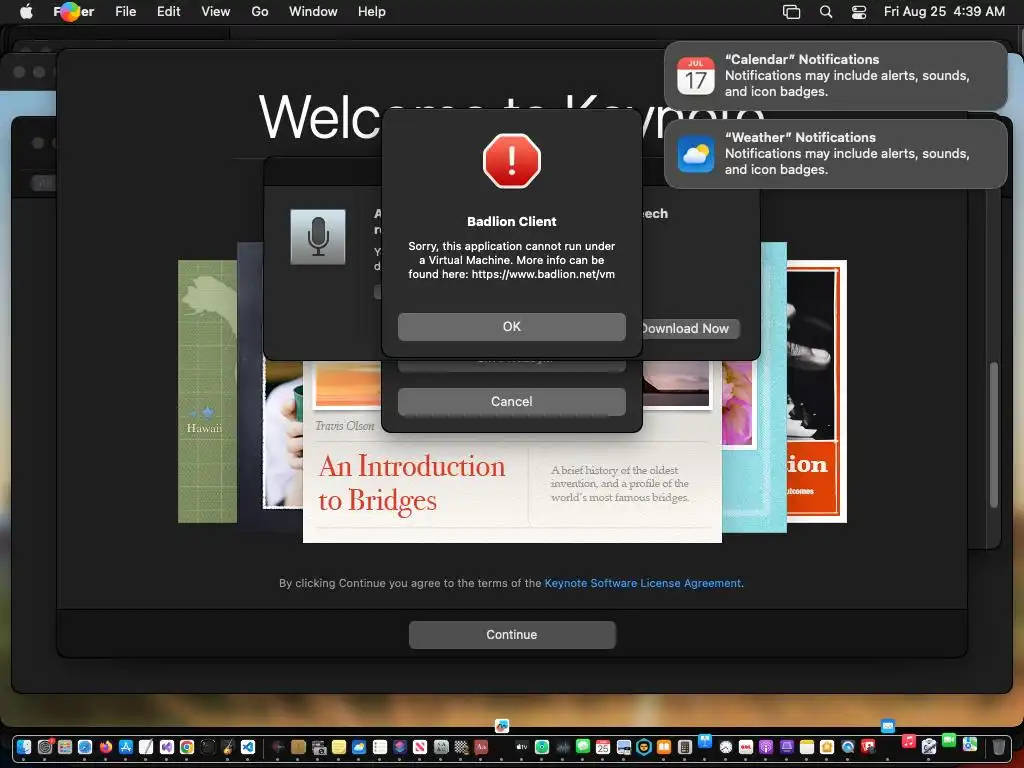Open the Window menu

[313, 12]
